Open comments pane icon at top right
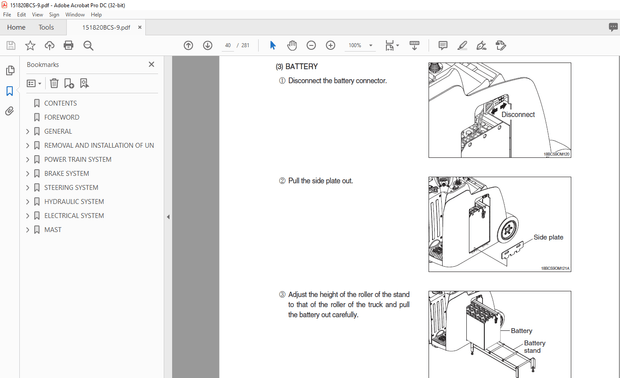 pyautogui.click(x=613, y=27)
